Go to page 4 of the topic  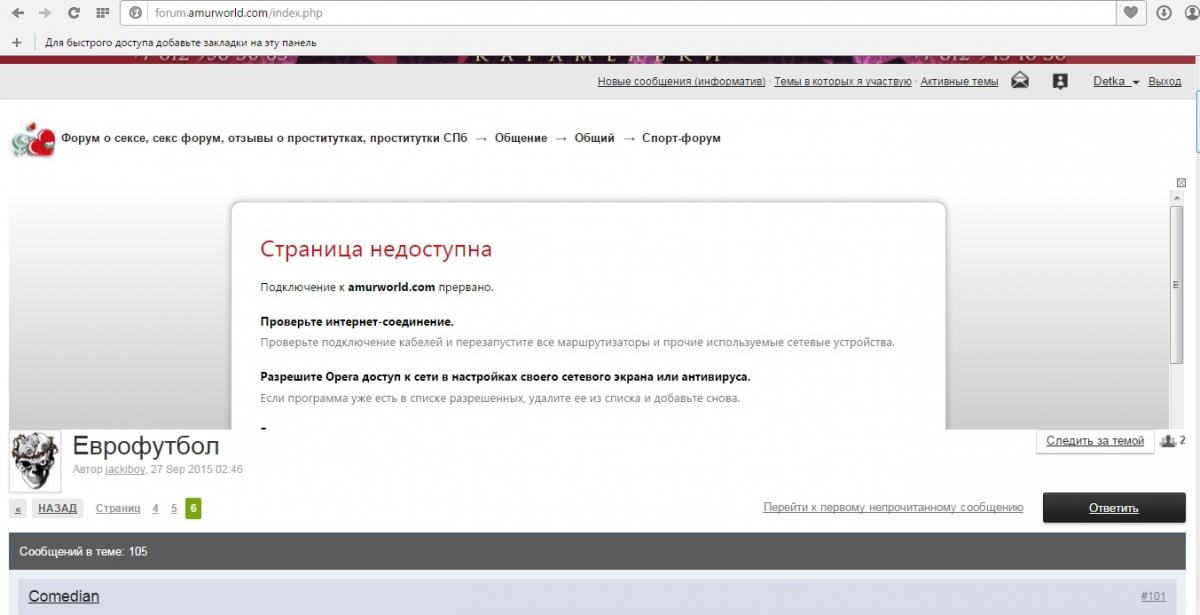point(155,508)
